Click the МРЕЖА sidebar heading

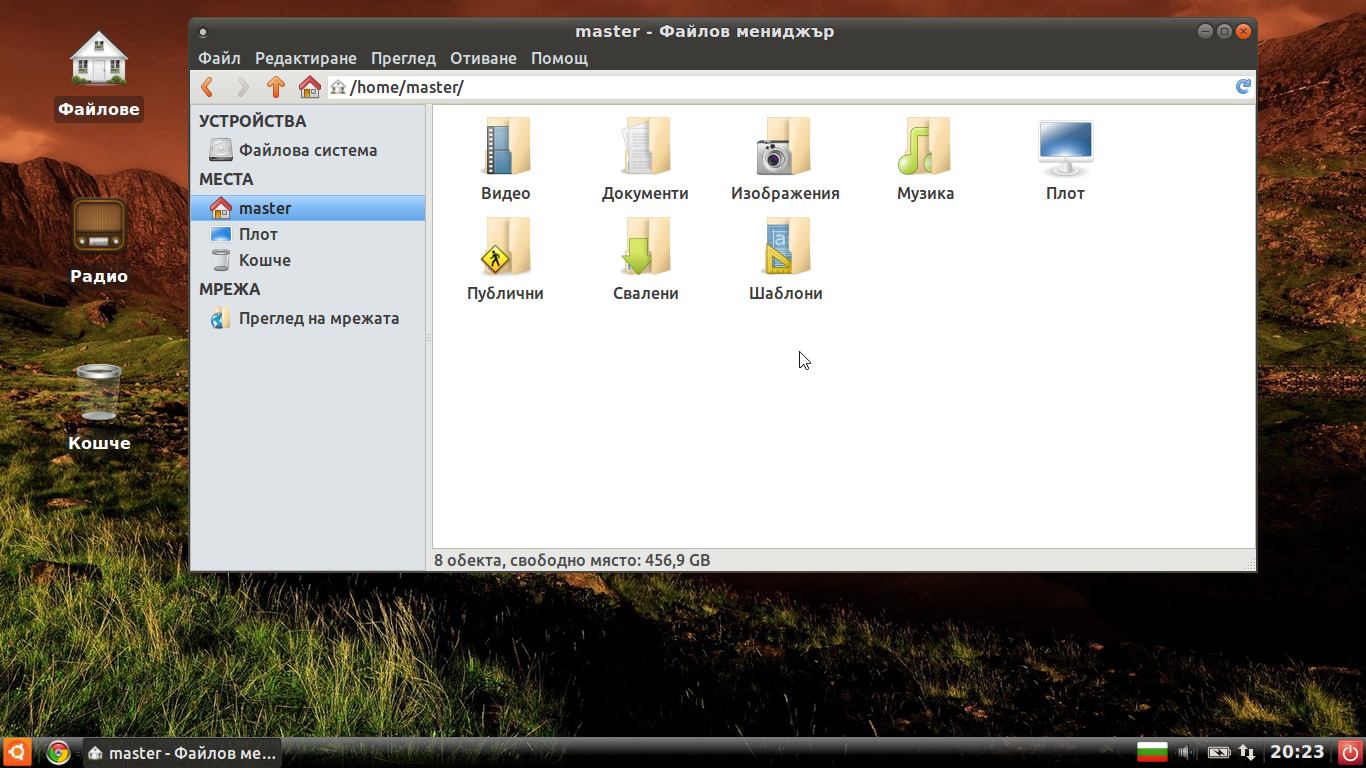(229, 289)
